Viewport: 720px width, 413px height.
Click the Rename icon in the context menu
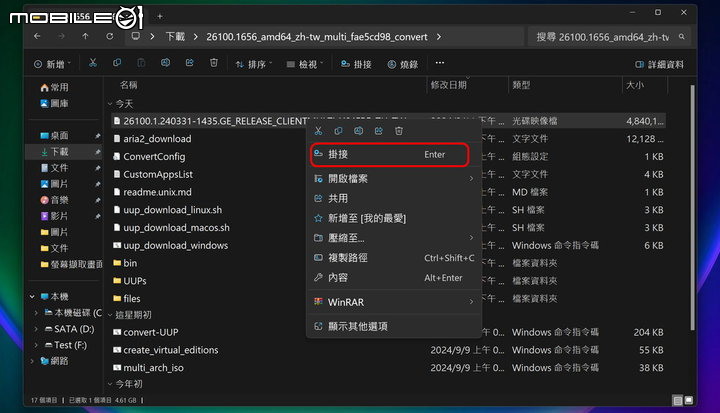(x=359, y=131)
